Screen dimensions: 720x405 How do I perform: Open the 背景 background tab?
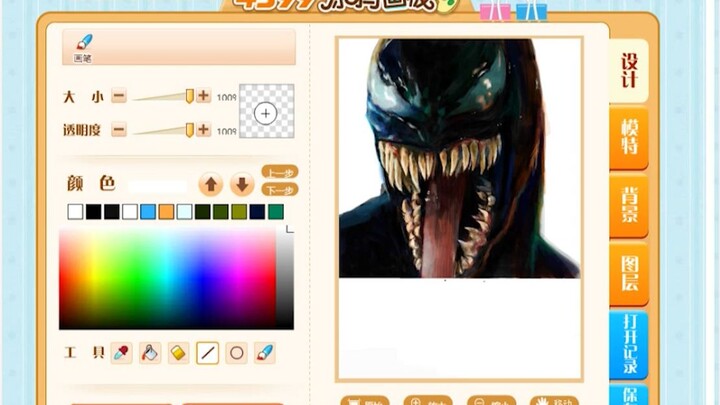[629, 205]
